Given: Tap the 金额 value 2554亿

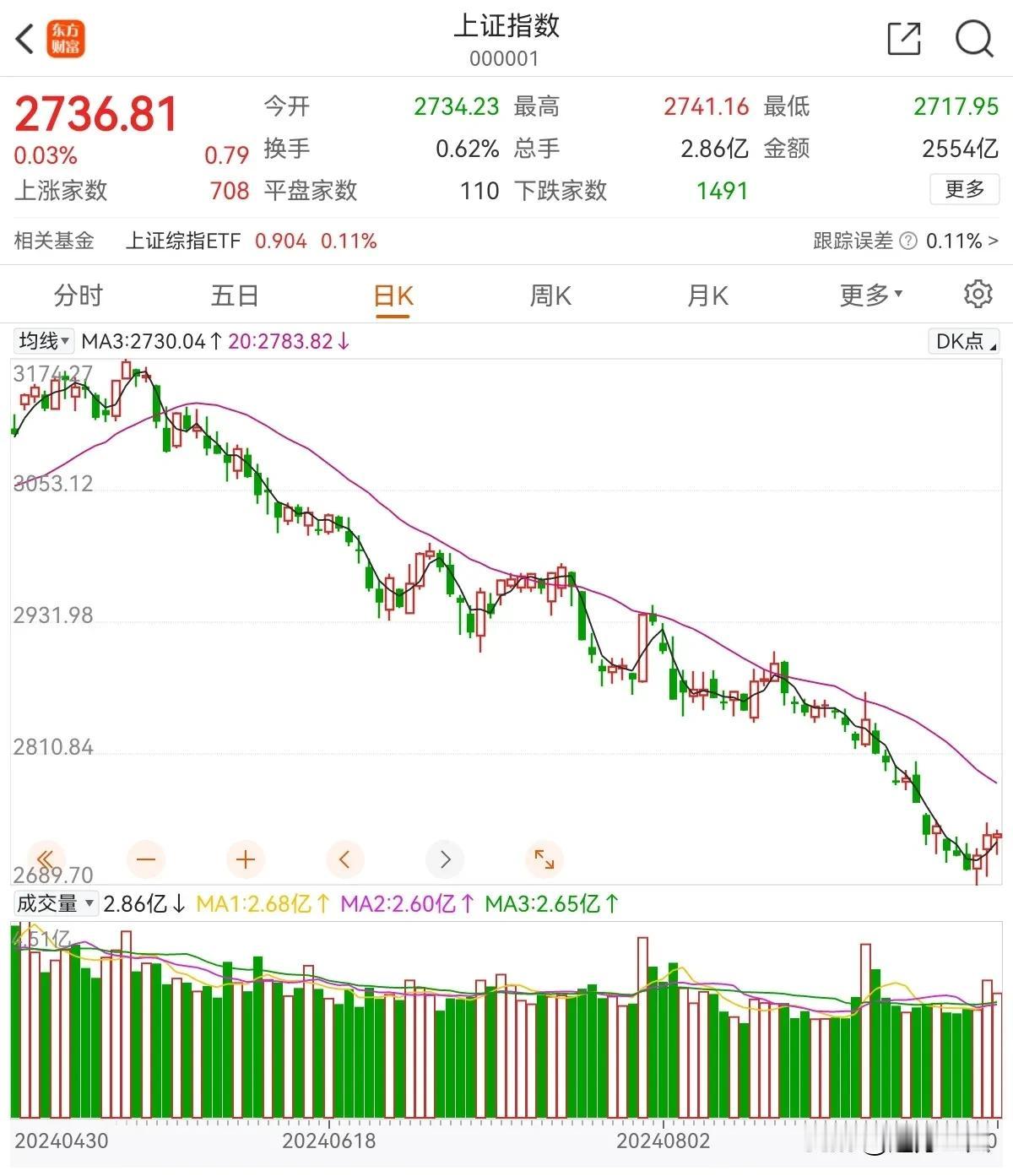Looking at the screenshot, I should [961, 149].
